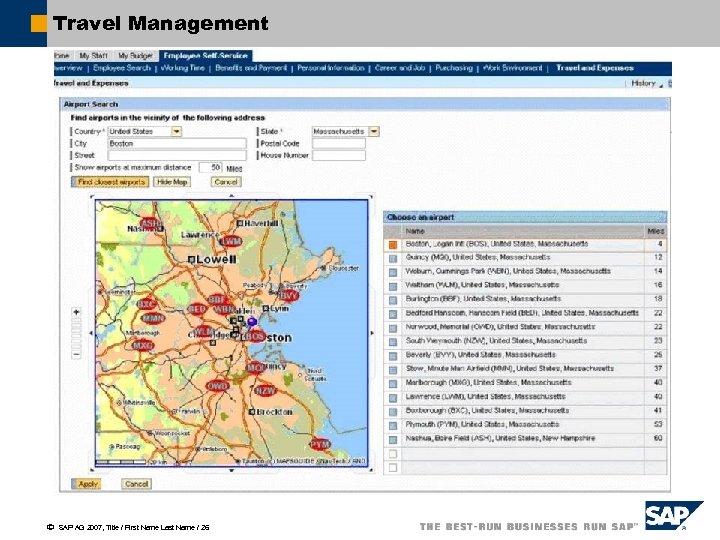720x540 pixels.
Task: Pan map diagonally with bottom-left corner arrow
Action: point(91,470)
